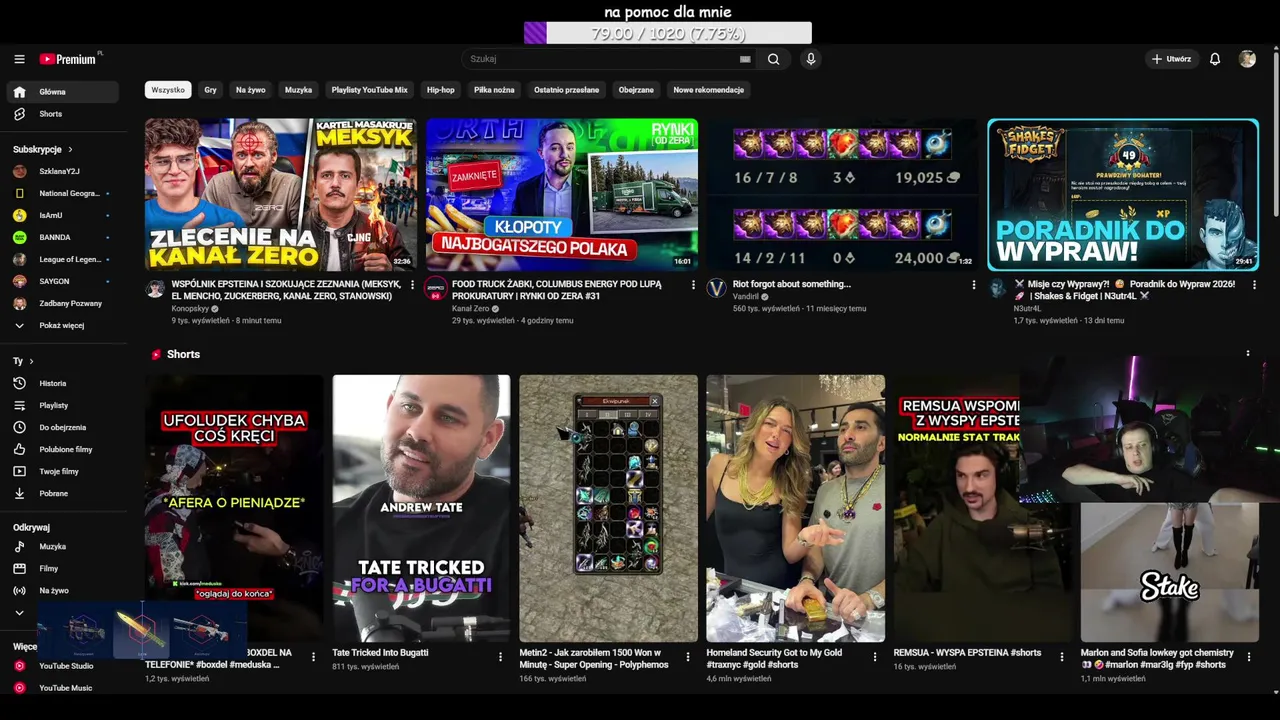Expand the Subskrypcje section arrow
This screenshot has width=1280, height=720.
(70, 149)
